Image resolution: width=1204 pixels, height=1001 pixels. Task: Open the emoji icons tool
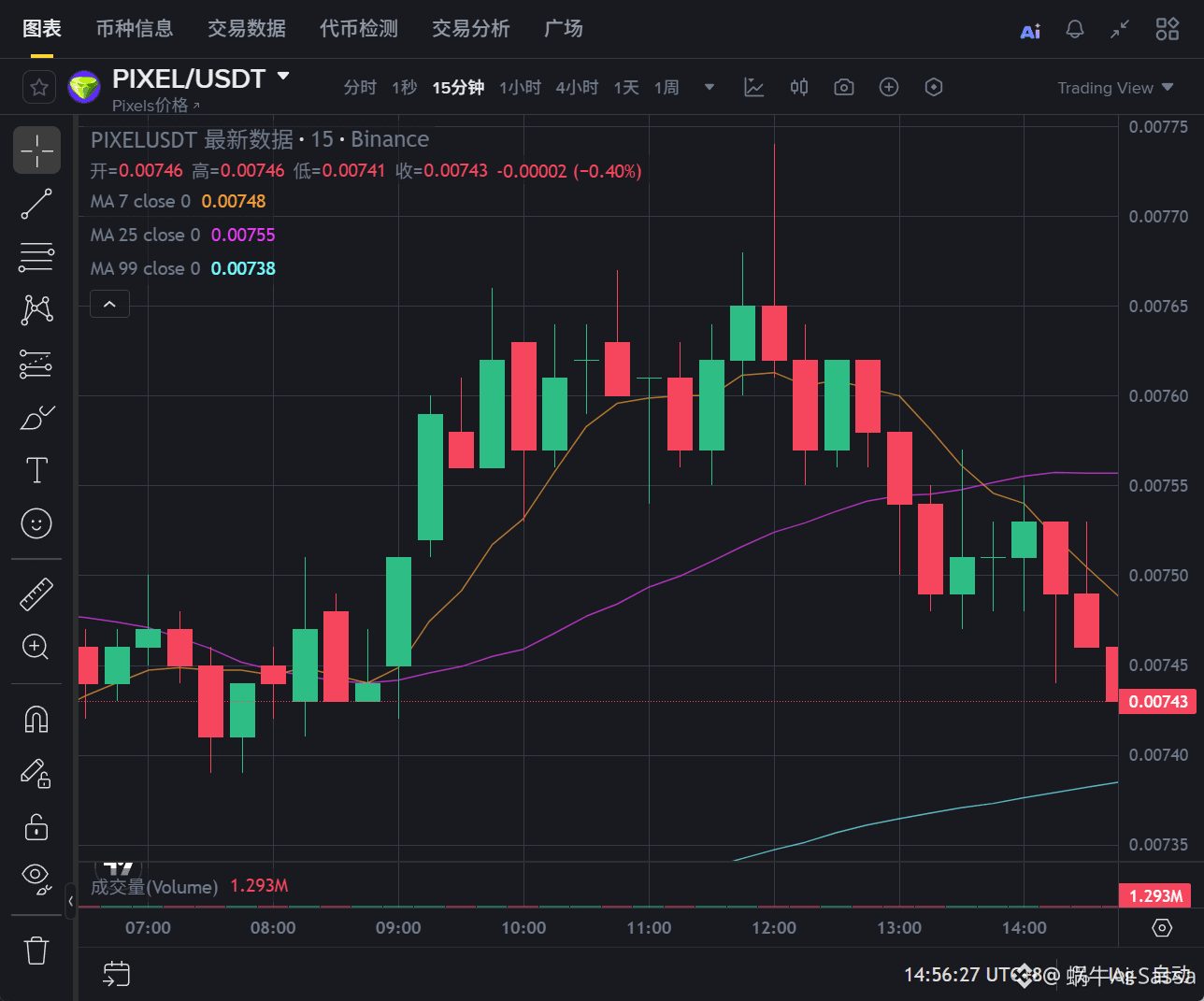tap(36, 523)
